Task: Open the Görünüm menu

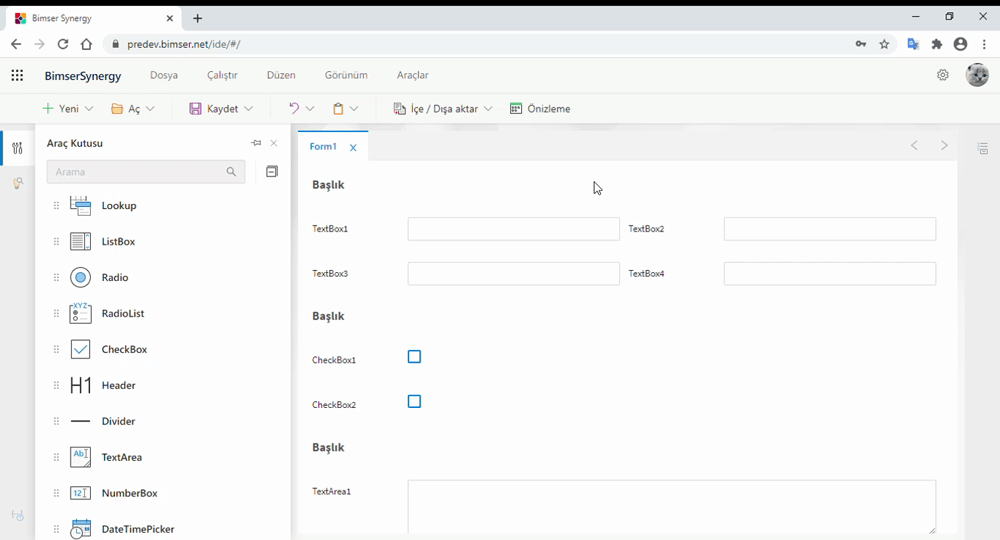Action: click(346, 75)
